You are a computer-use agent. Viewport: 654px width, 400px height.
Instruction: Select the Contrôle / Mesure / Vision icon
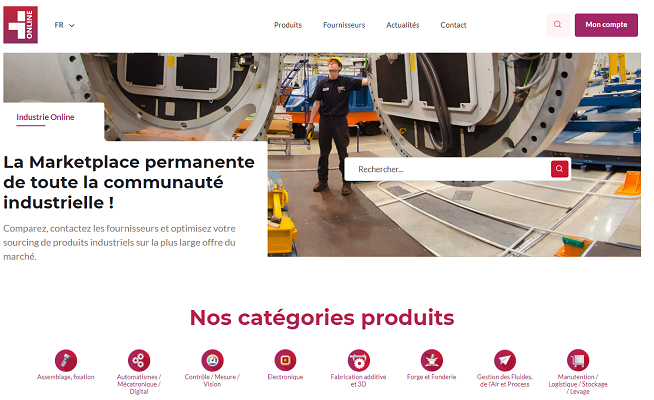coord(212,360)
